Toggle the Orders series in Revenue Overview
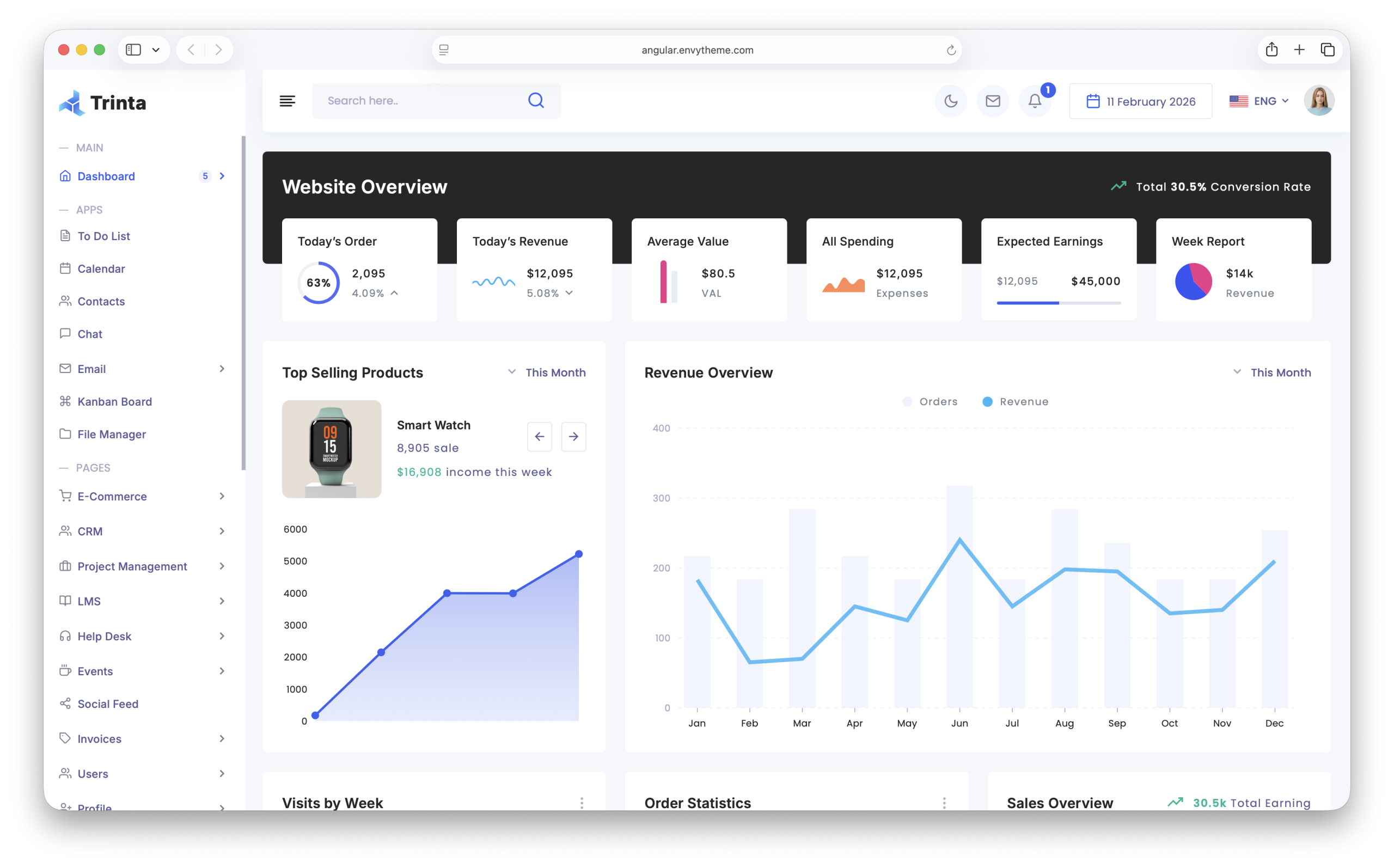This screenshot has height=868, width=1394. coord(930,401)
